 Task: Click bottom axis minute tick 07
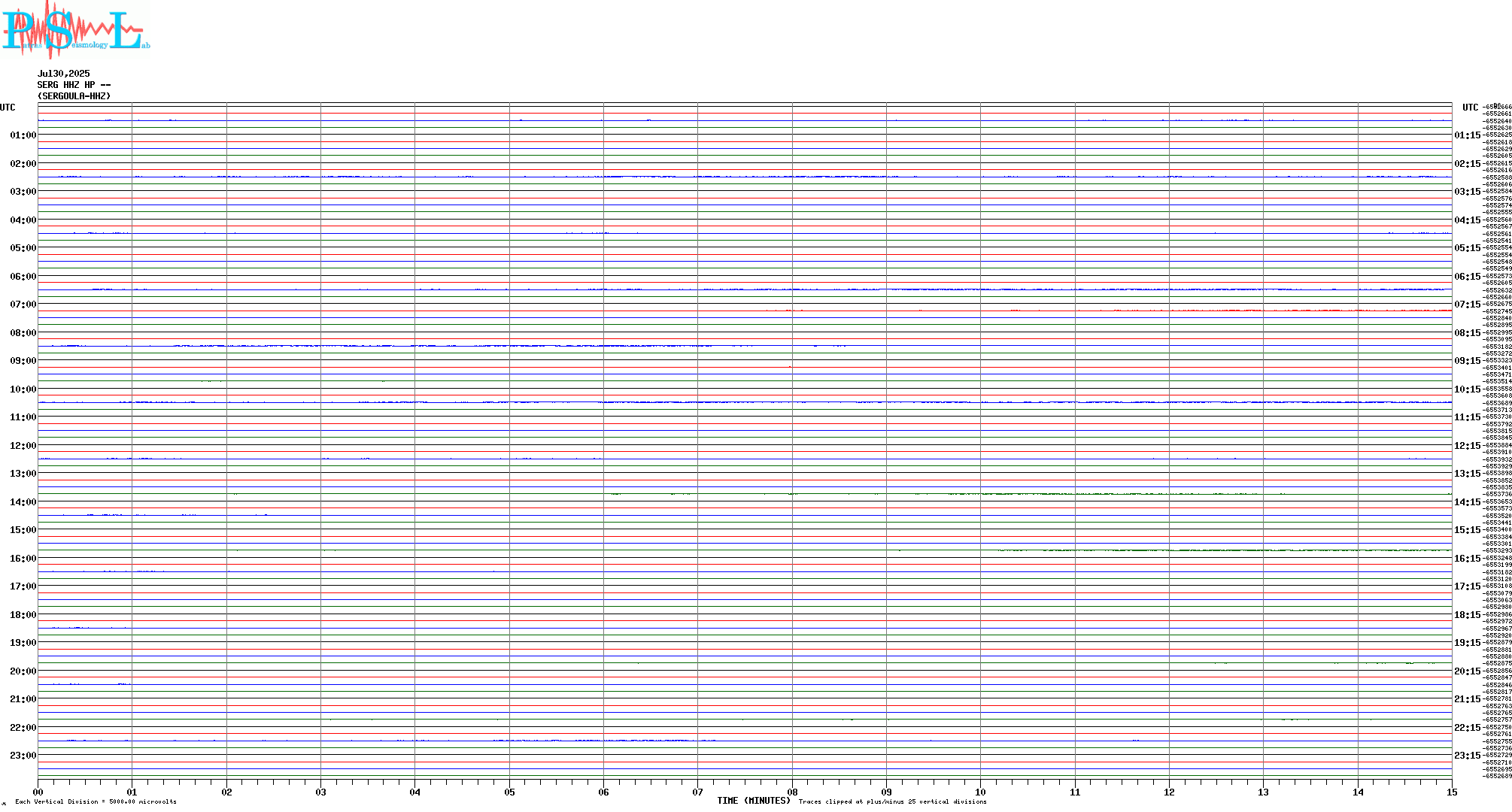(x=697, y=792)
